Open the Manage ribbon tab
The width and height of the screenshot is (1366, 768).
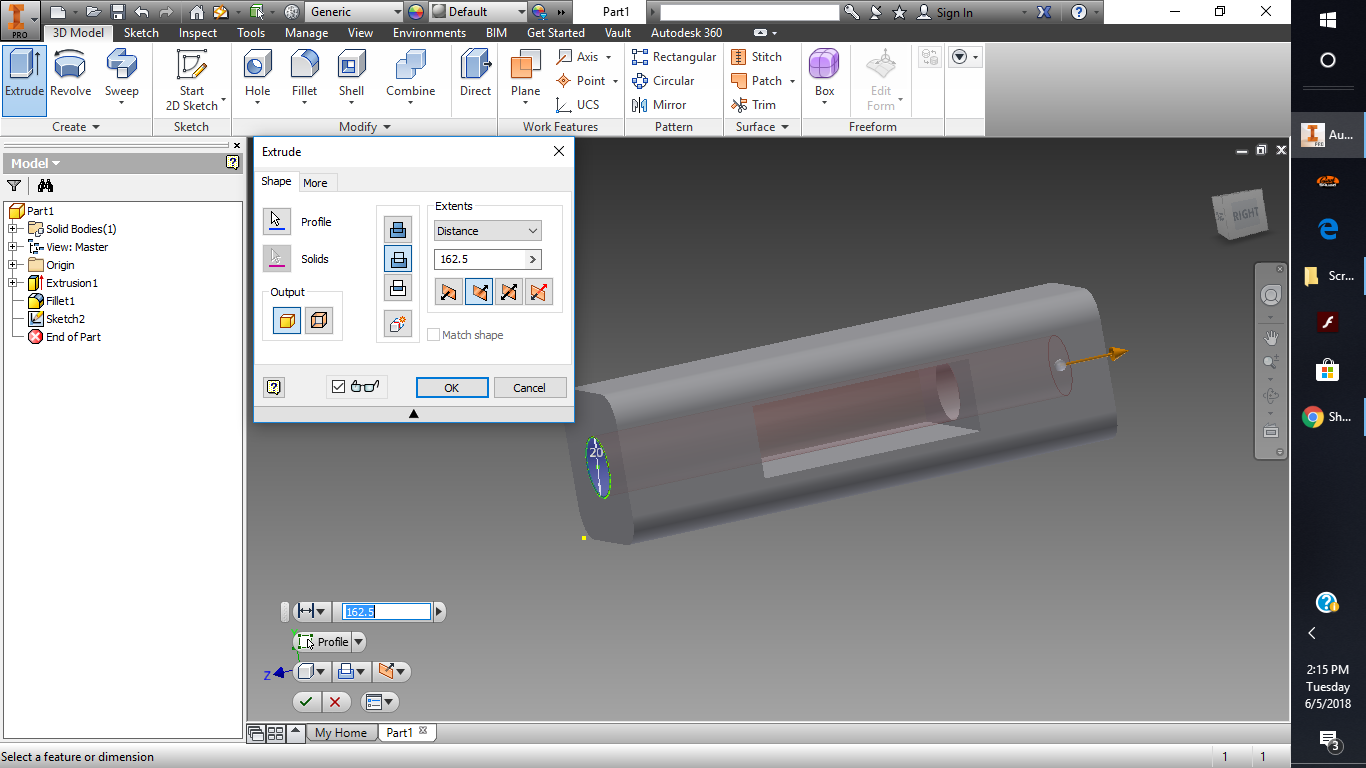click(x=306, y=33)
